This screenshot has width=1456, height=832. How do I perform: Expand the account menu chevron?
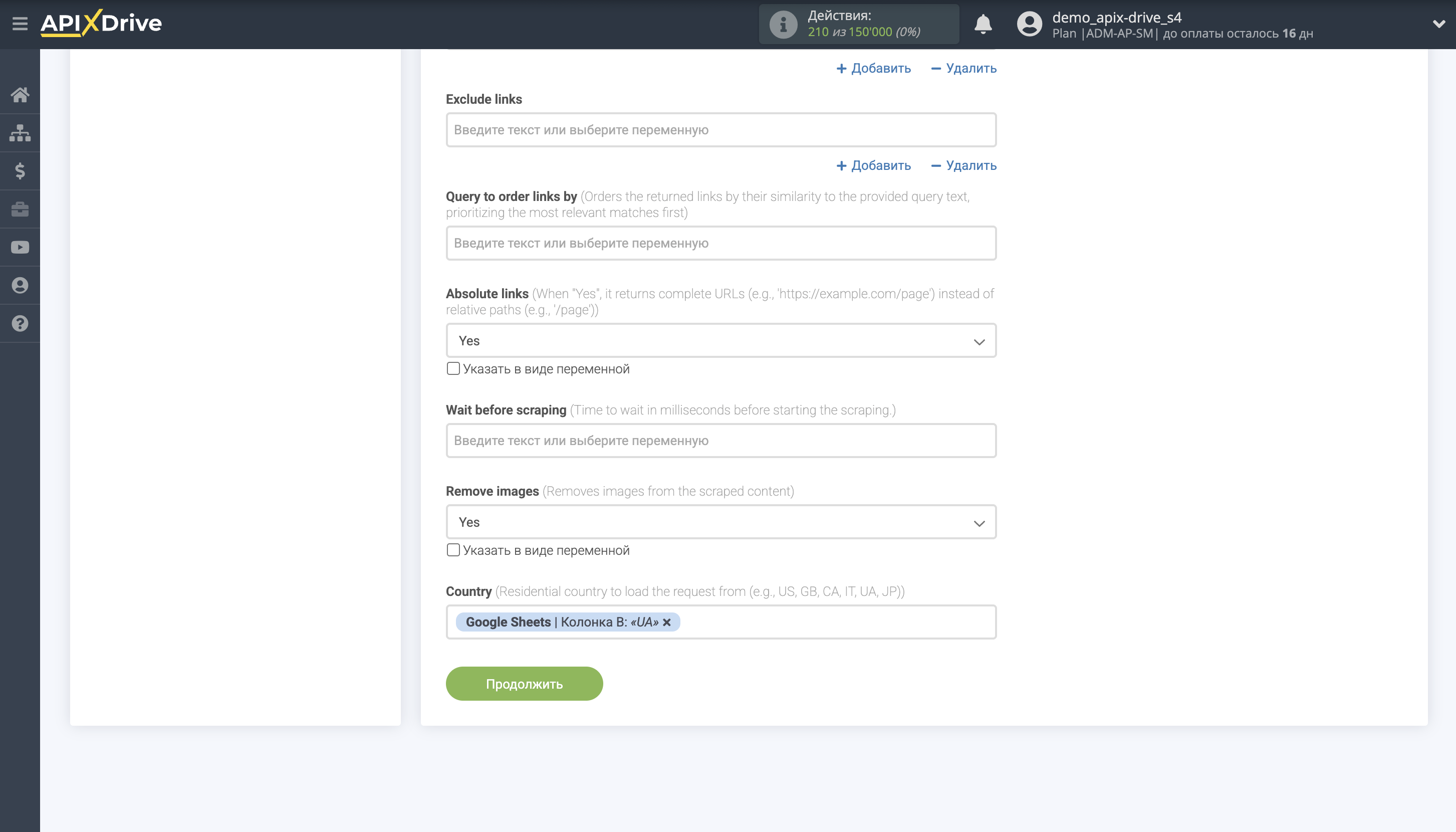[x=1438, y=24]
